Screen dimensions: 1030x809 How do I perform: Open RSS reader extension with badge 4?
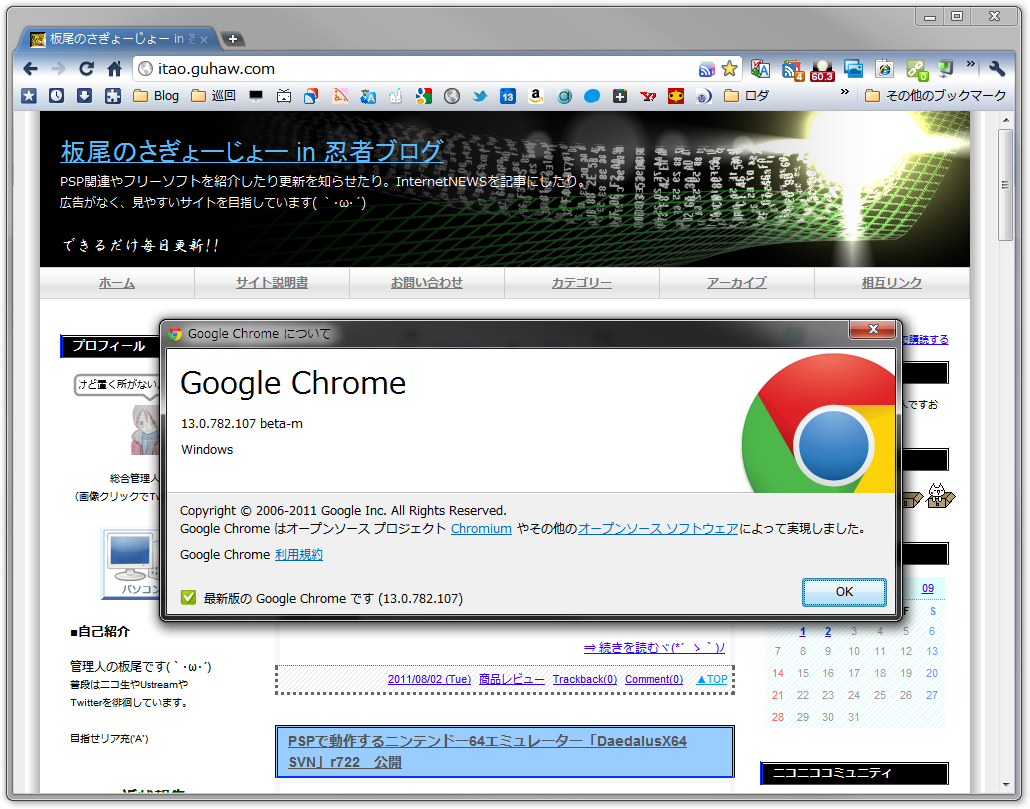point(792,70)
